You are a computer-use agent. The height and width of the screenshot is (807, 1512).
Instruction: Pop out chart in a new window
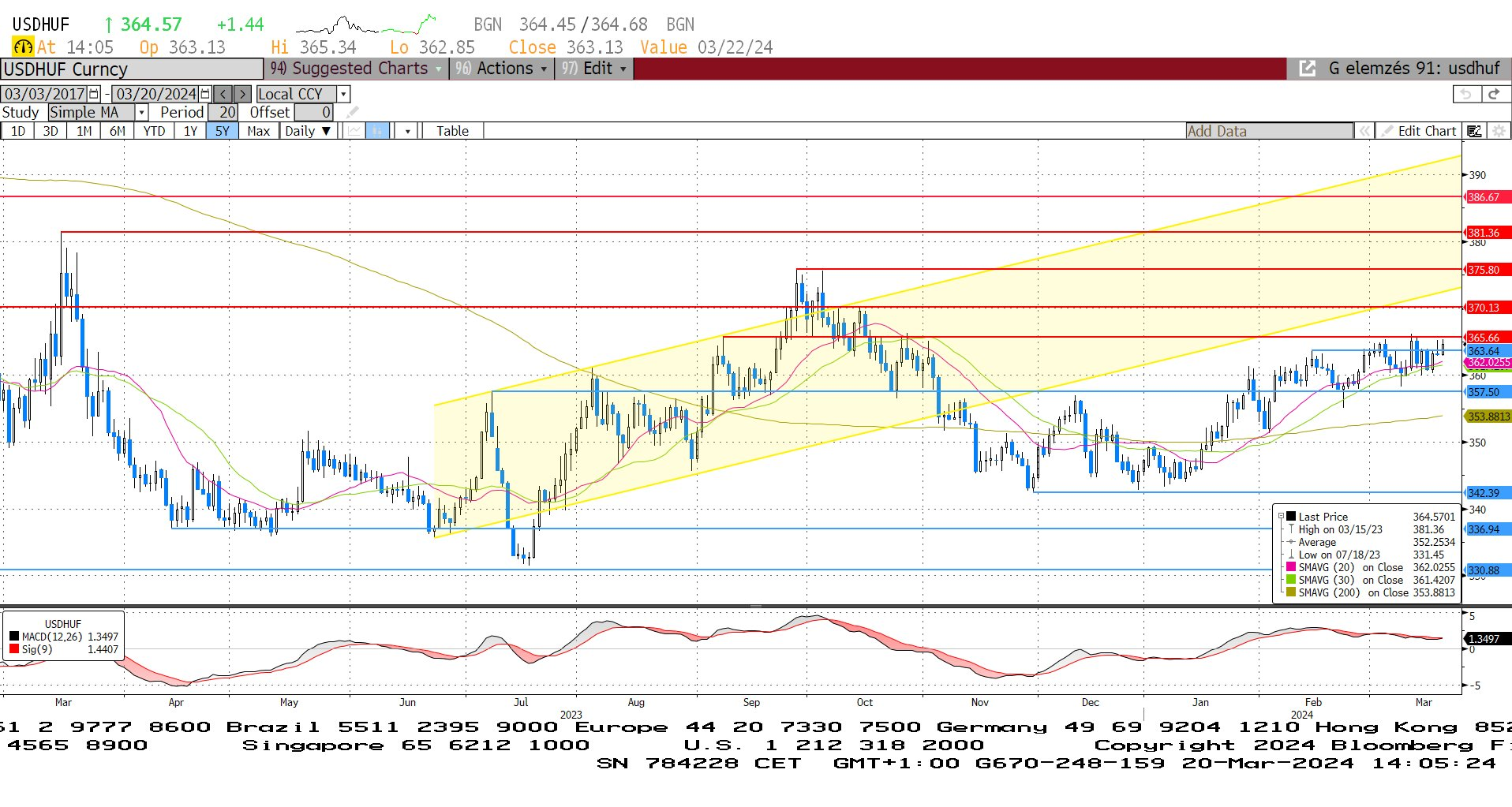point(1307,69)
